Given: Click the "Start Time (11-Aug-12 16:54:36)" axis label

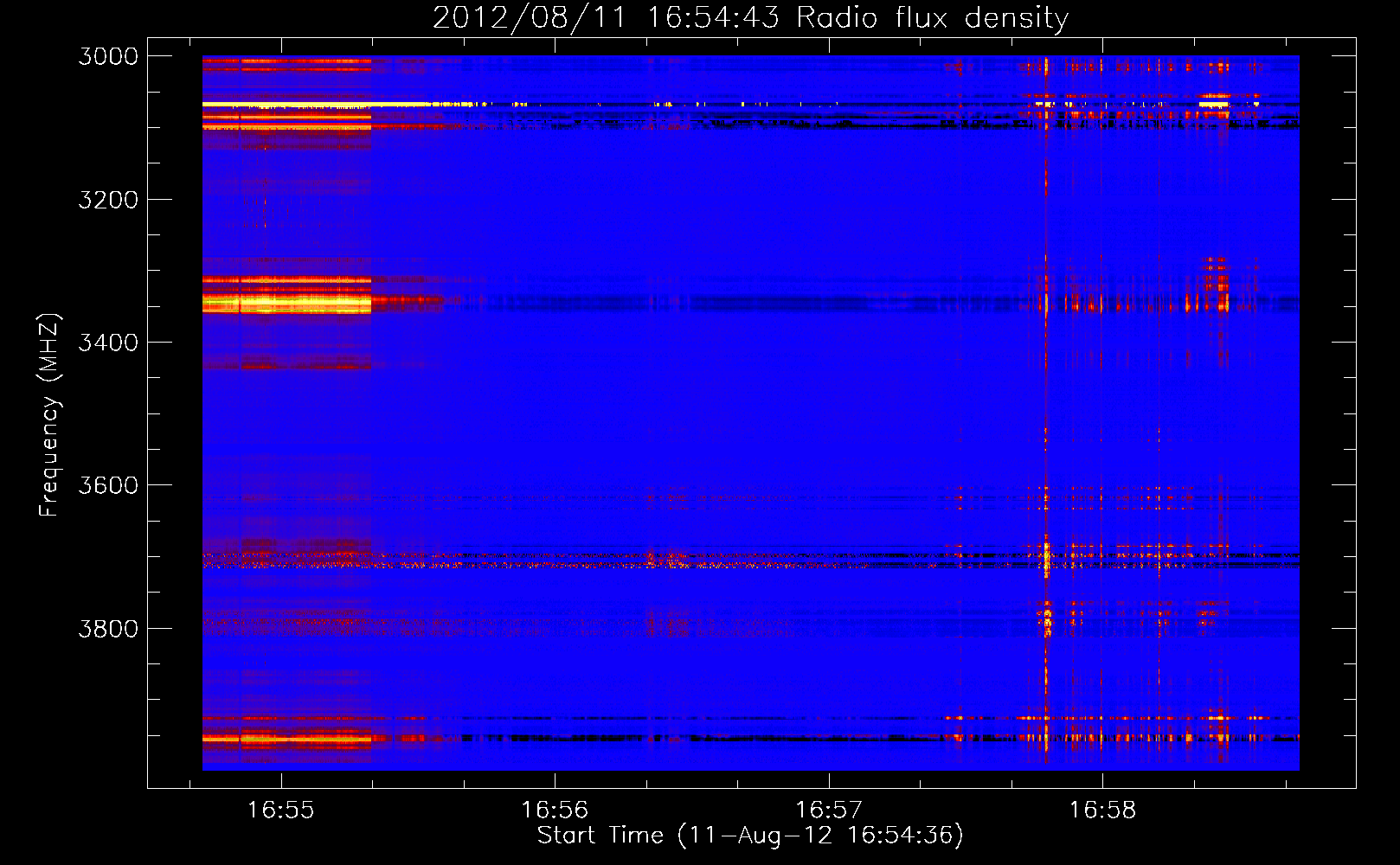Looking at the screenshot, I should tap(750, 836).
